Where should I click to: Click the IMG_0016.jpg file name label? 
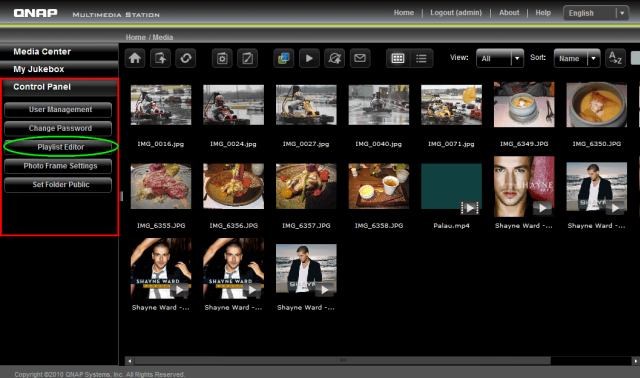pos(161,144)
